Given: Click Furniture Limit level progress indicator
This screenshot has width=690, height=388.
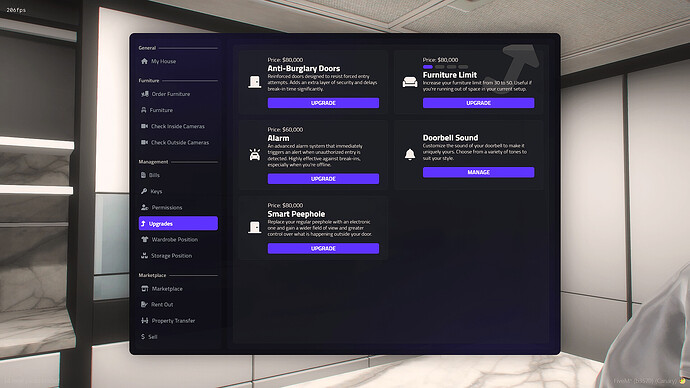Looking at the screenshot, I should point(445,67).
